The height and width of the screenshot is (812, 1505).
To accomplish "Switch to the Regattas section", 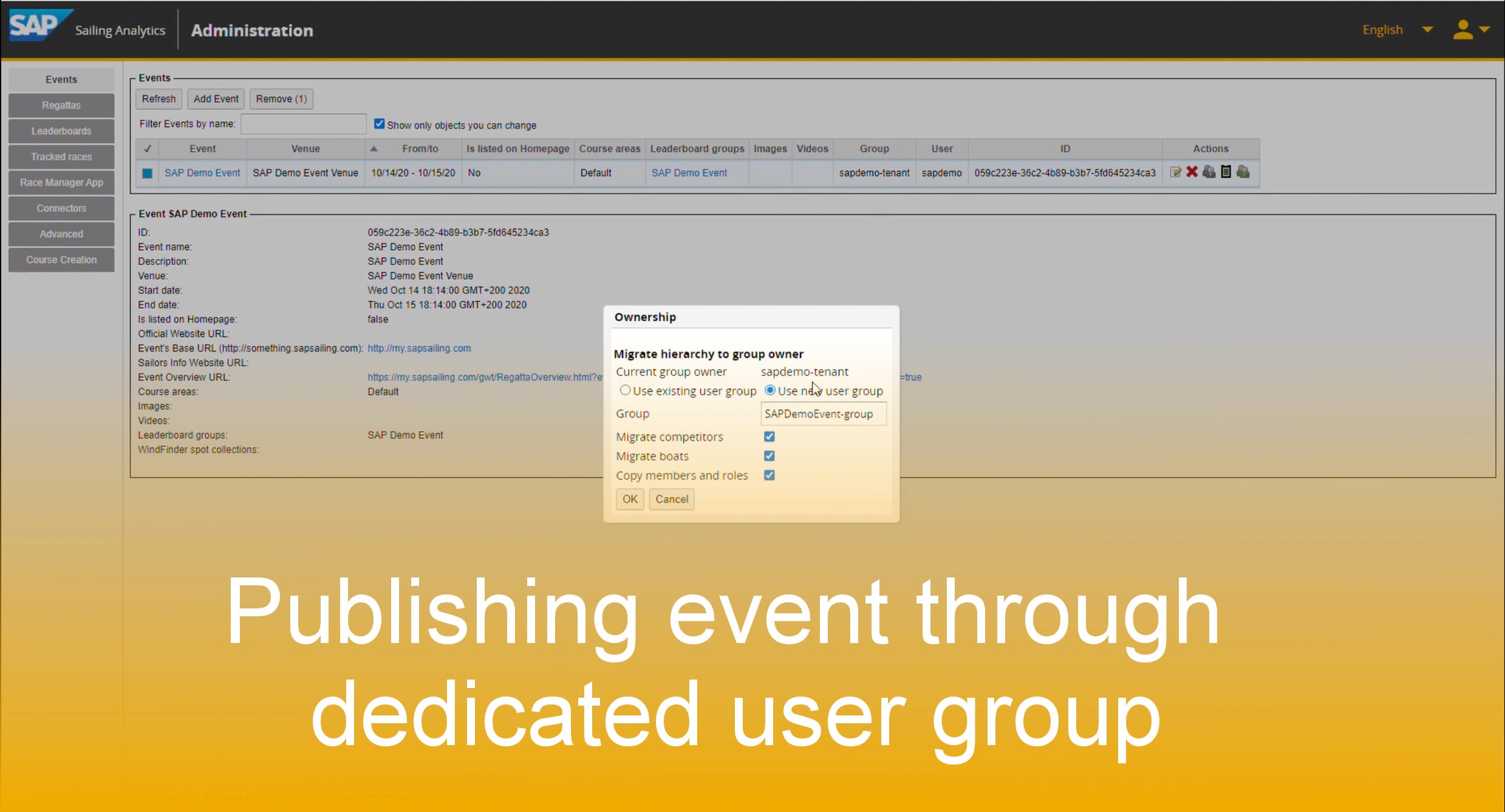I will [61, 104].
